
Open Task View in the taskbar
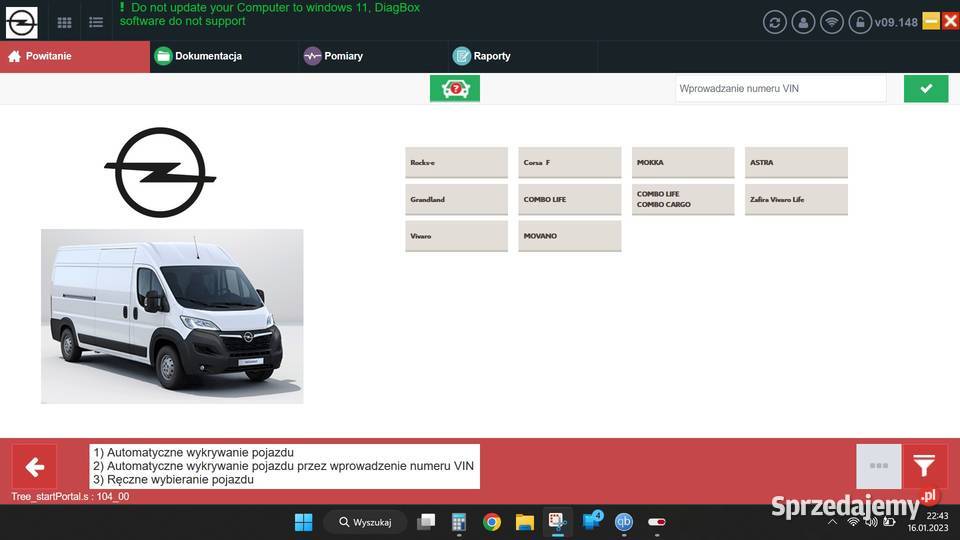tap(426, 522)
